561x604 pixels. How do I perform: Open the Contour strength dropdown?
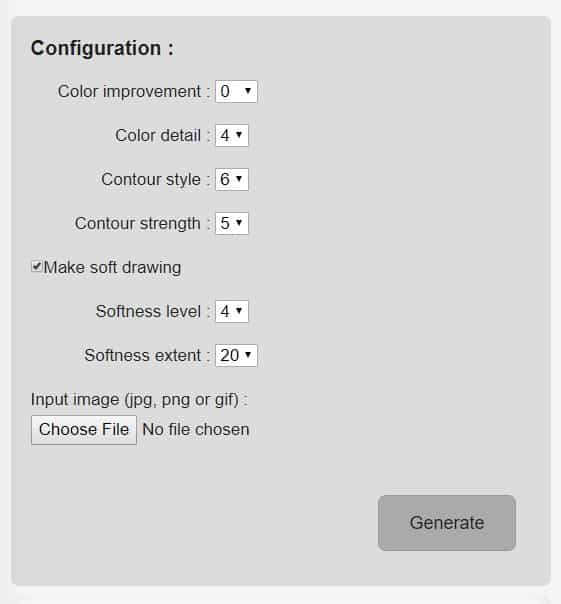point(232,223)
